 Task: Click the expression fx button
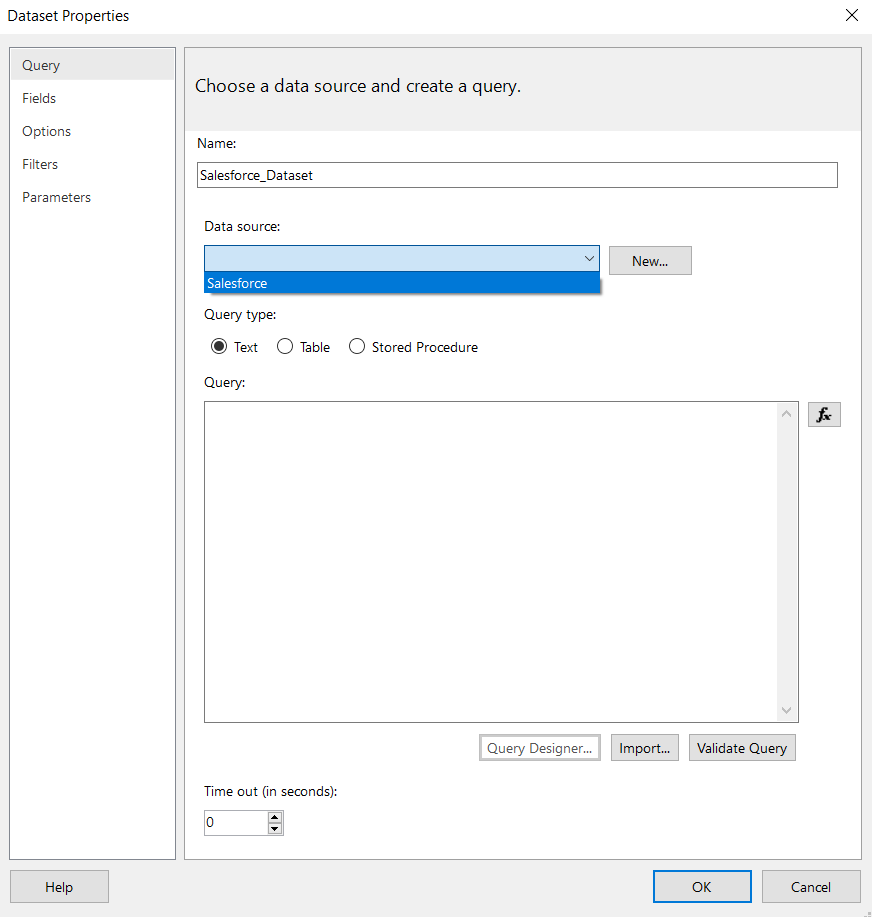click(x=824, y=415)
